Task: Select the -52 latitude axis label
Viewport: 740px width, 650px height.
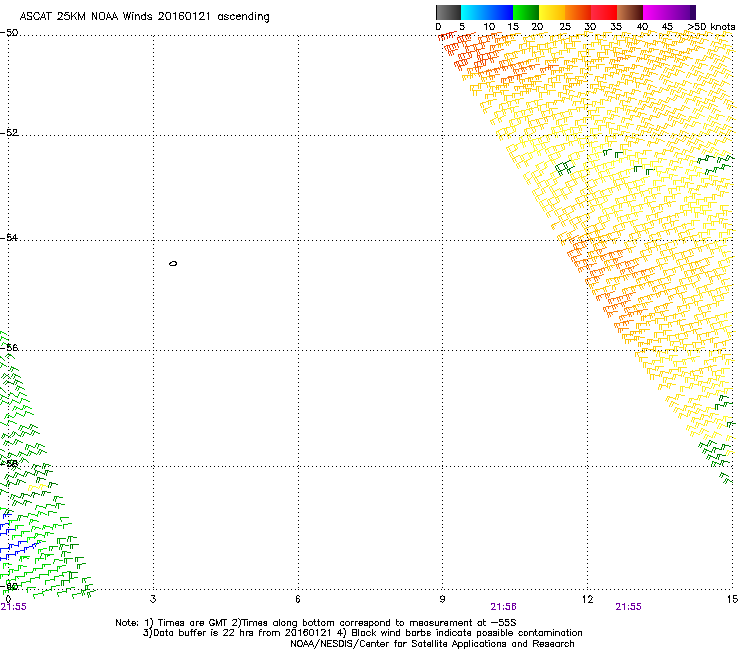Action: click(9, 133)
